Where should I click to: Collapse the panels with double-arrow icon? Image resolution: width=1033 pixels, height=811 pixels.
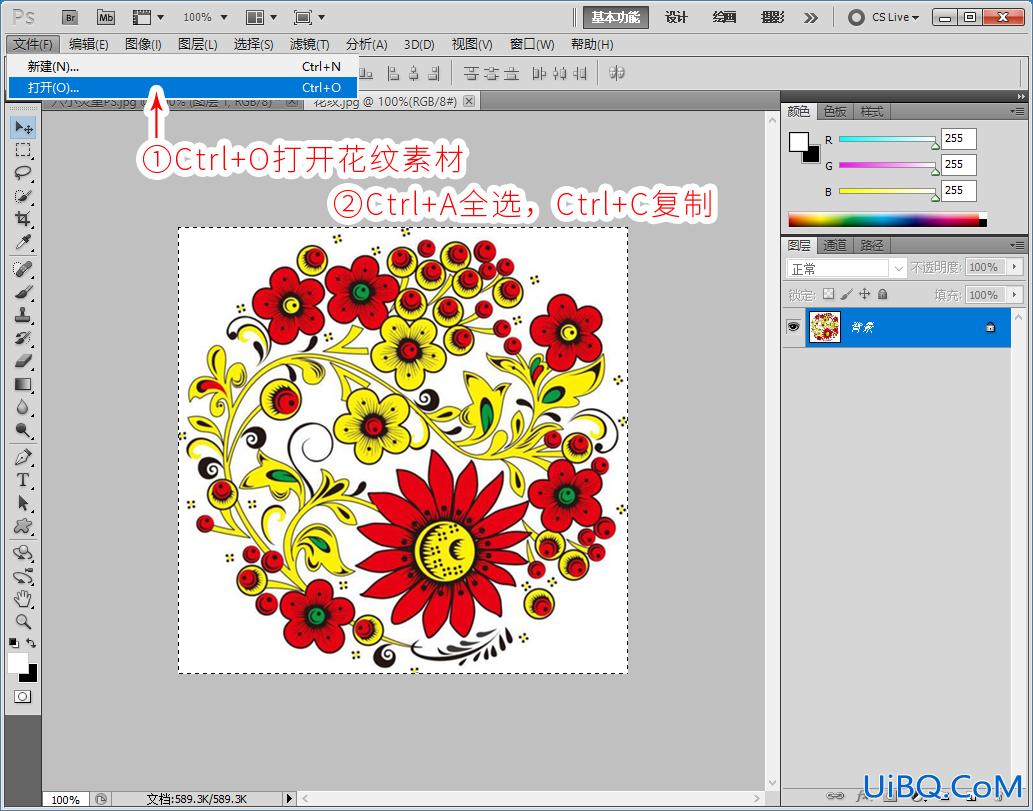[x=1021, y=96]
